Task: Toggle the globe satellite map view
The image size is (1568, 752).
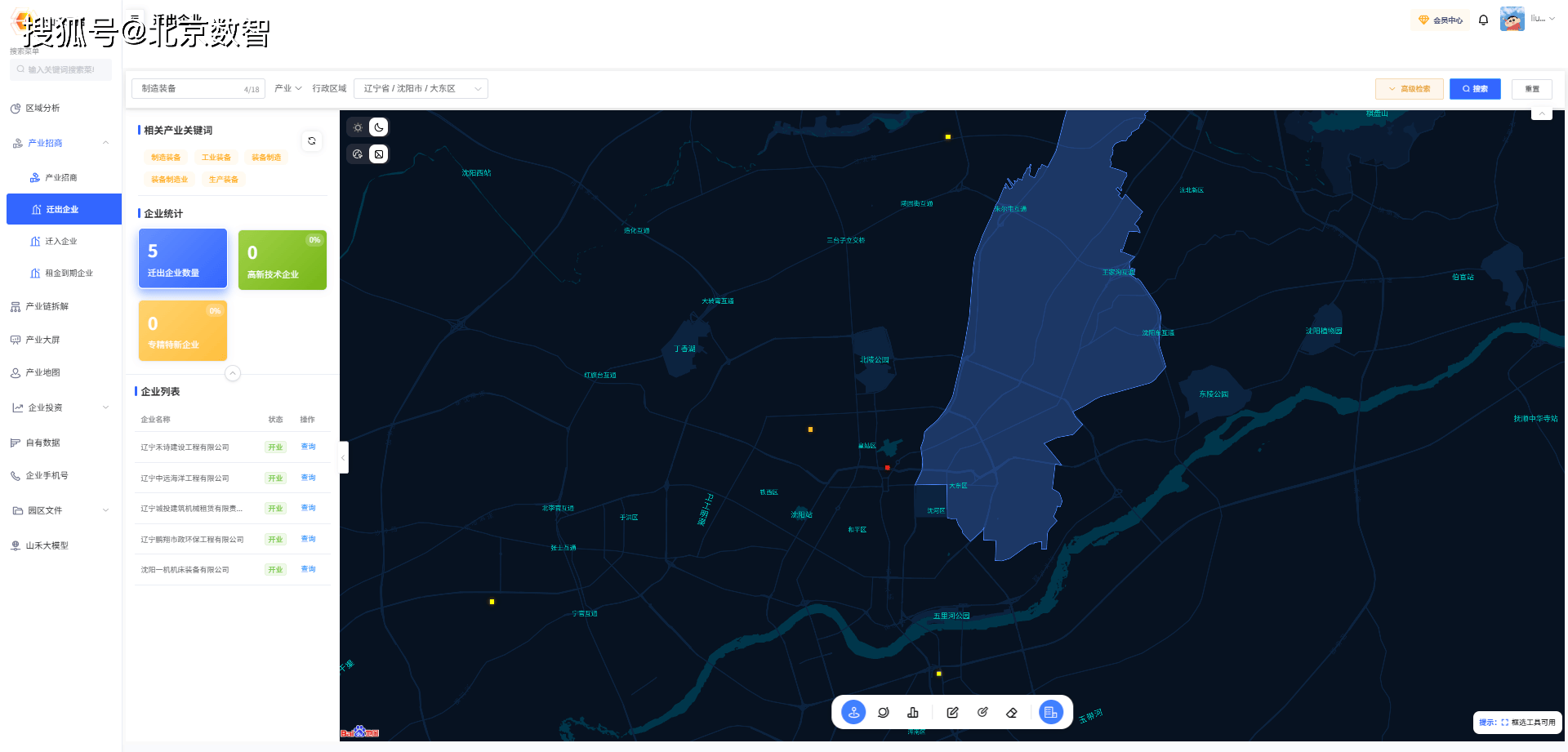Action: click(358, 154)
